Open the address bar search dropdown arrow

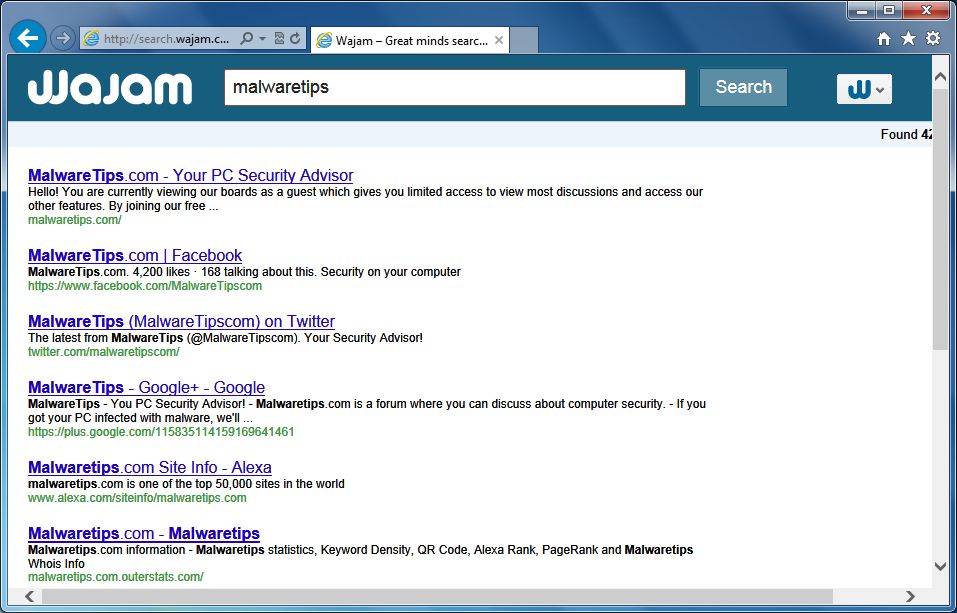260,37
